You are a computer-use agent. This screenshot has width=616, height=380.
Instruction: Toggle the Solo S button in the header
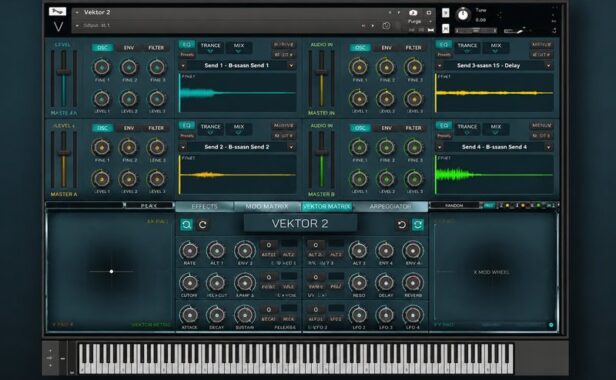(446, 13)
